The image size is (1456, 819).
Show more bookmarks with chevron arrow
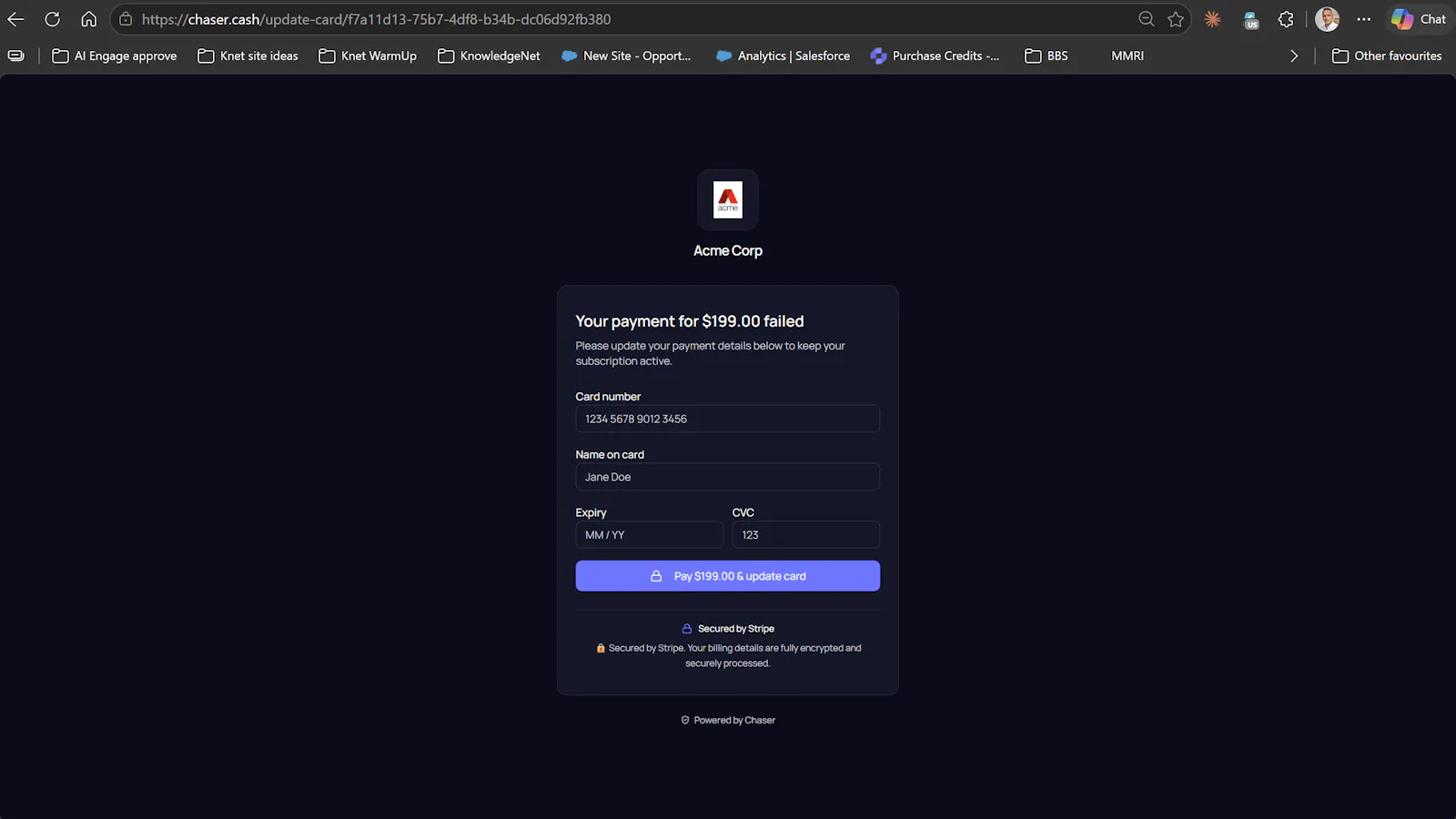tap(1294, 56)
